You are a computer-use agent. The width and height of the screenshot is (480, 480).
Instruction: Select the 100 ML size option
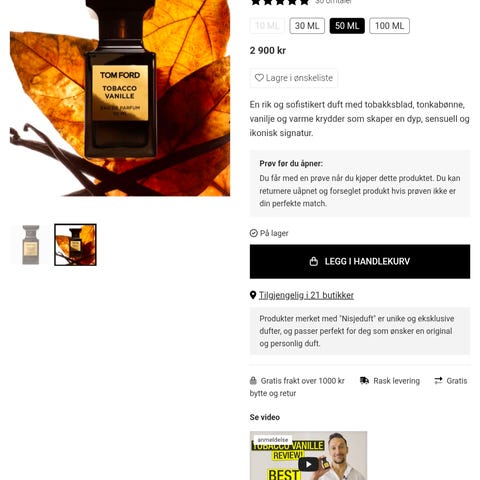(x=389, y=26)
